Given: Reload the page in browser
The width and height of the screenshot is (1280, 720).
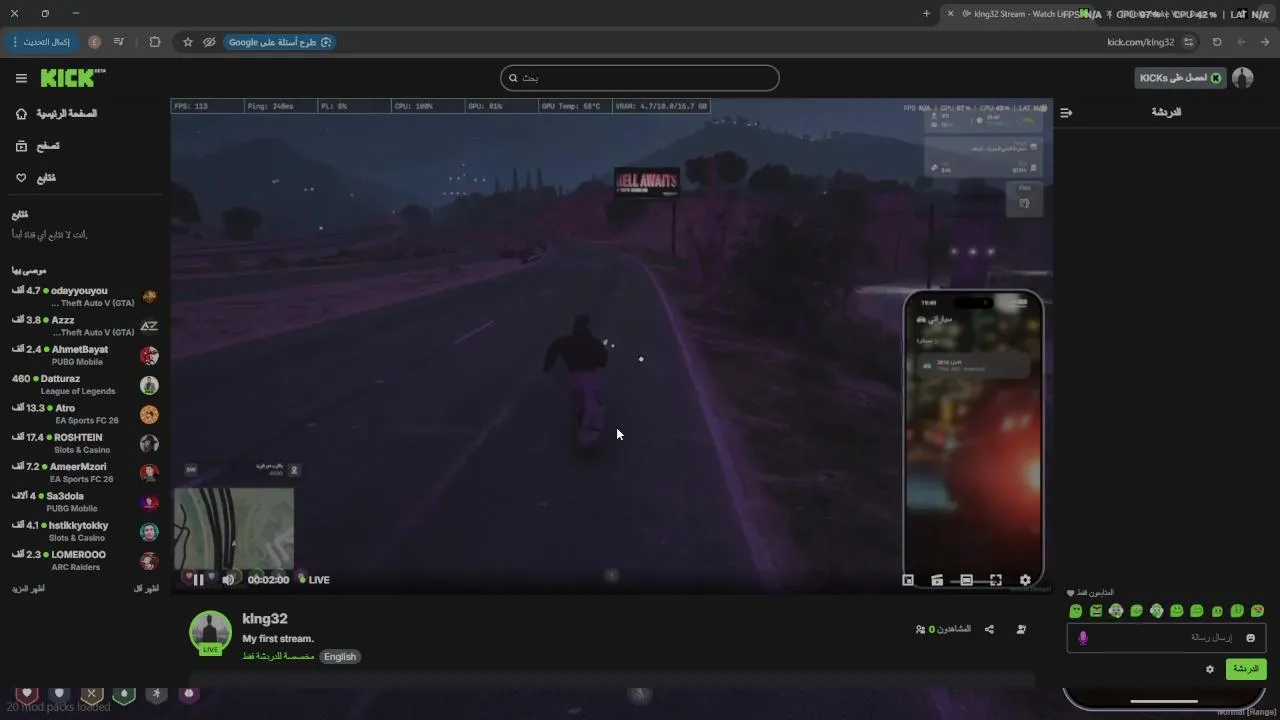Looking at the screenshot, I should pos(1217,42).
